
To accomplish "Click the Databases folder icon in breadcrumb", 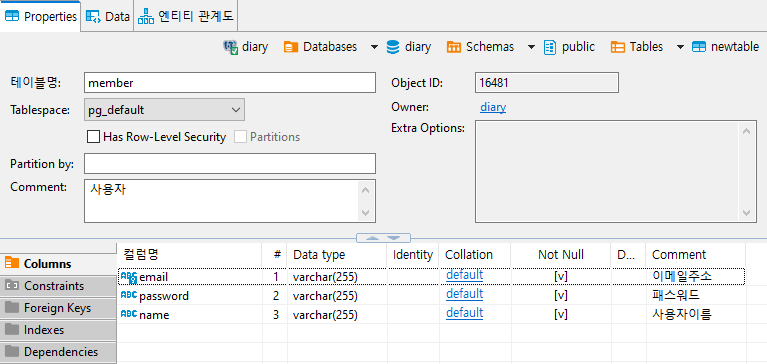I will 291,47.
